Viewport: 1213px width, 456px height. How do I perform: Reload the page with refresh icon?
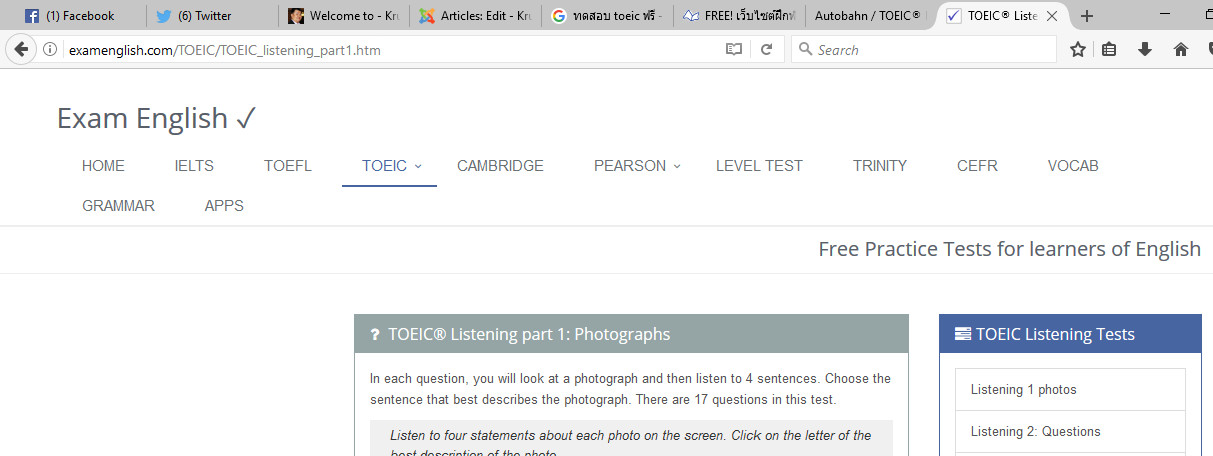point(766,49)
